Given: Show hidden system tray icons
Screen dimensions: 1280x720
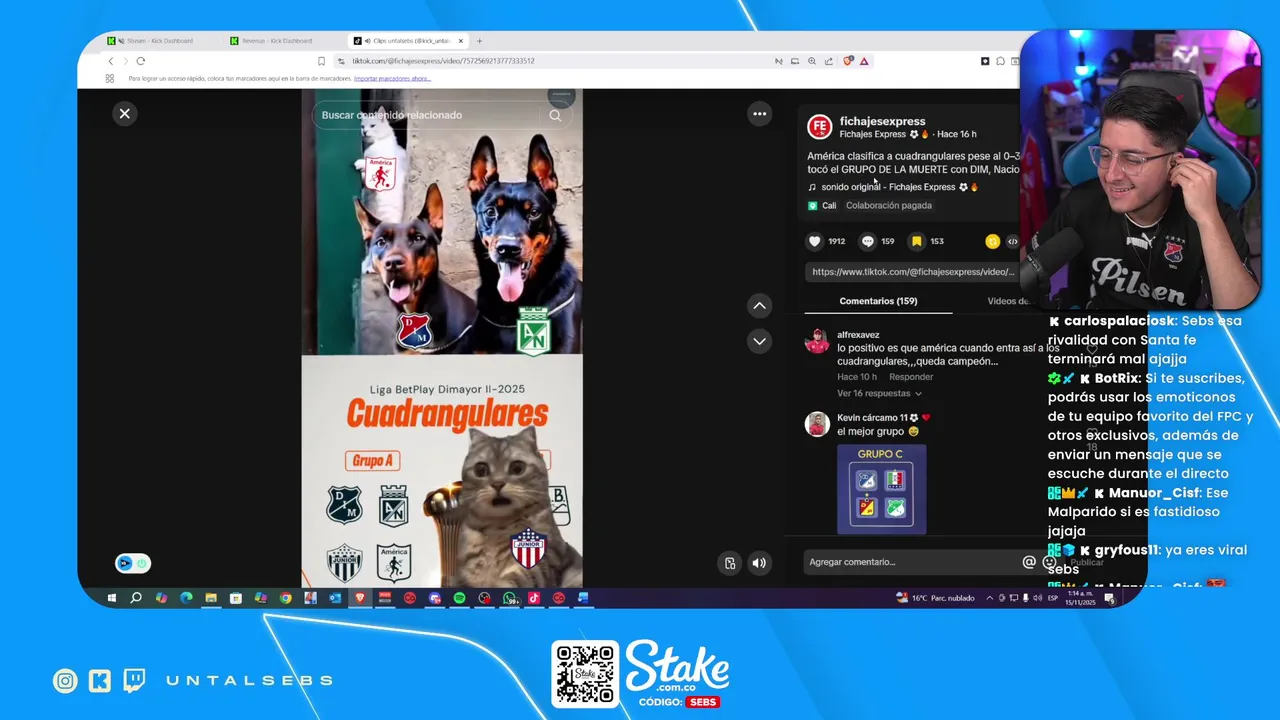Looking at the screenshot, I should (990, 598).
